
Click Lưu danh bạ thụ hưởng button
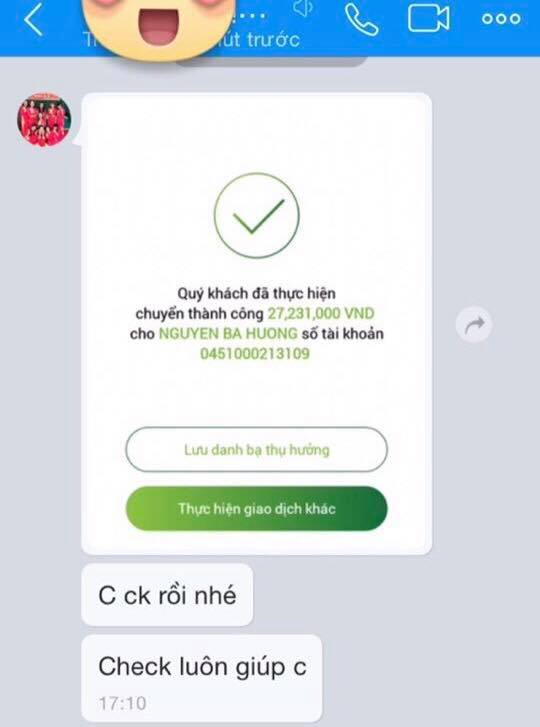(x=256, y=449)
